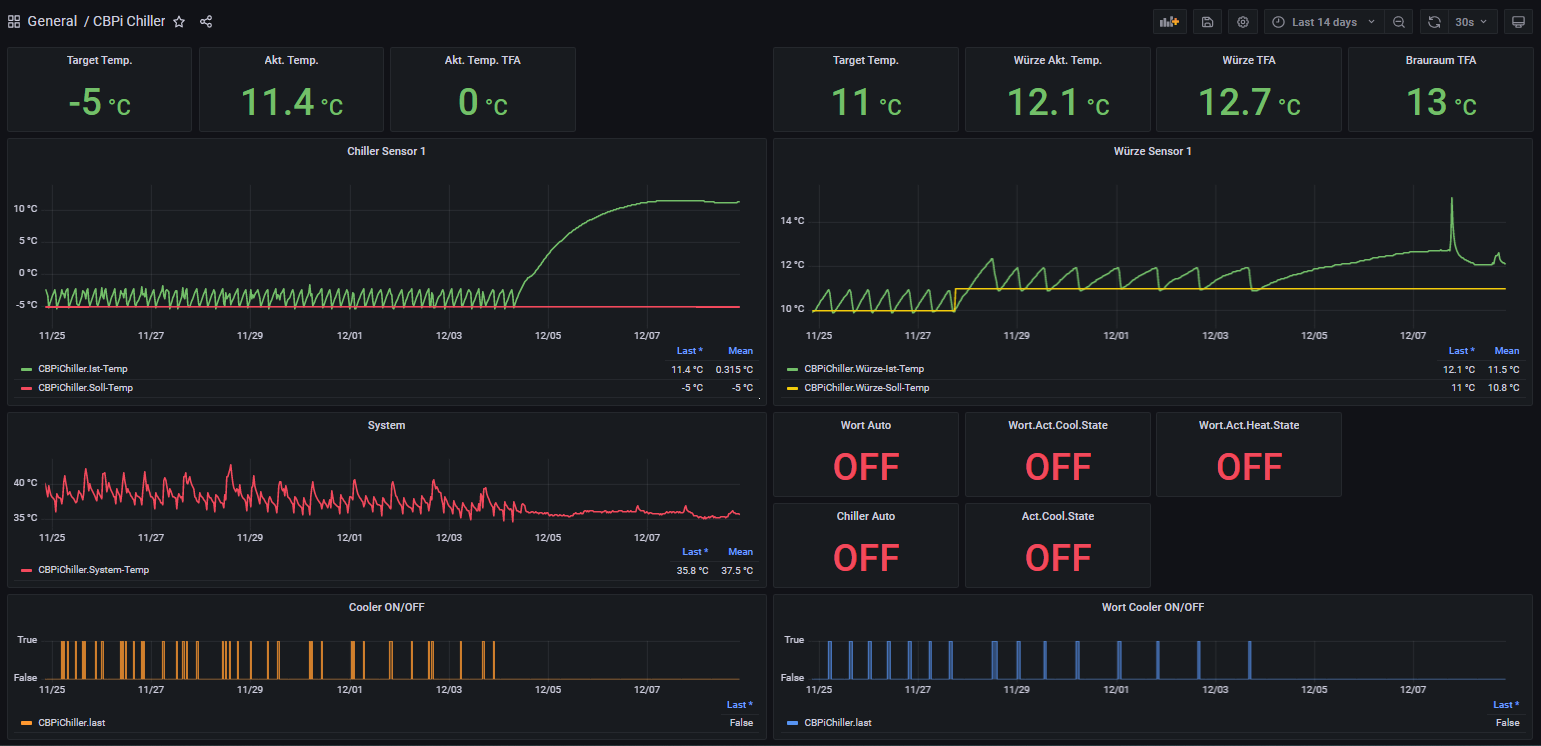Toggle CBPiChiller.Würze-Soll-Temp series visibility

pos(866,387)
